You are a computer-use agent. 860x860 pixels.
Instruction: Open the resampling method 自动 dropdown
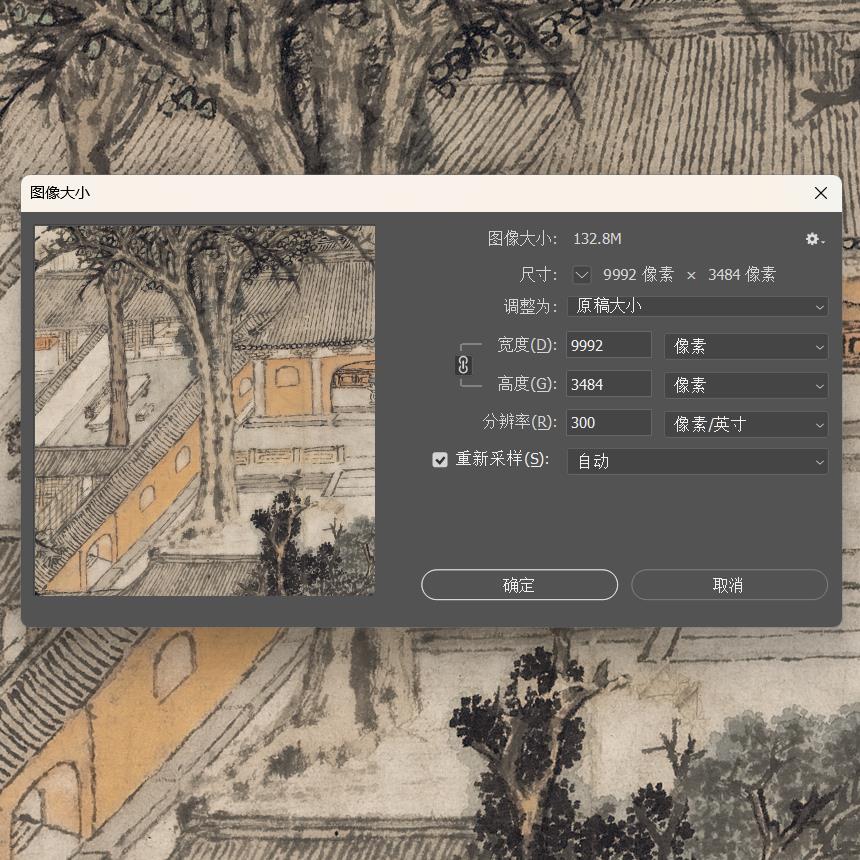698,462
